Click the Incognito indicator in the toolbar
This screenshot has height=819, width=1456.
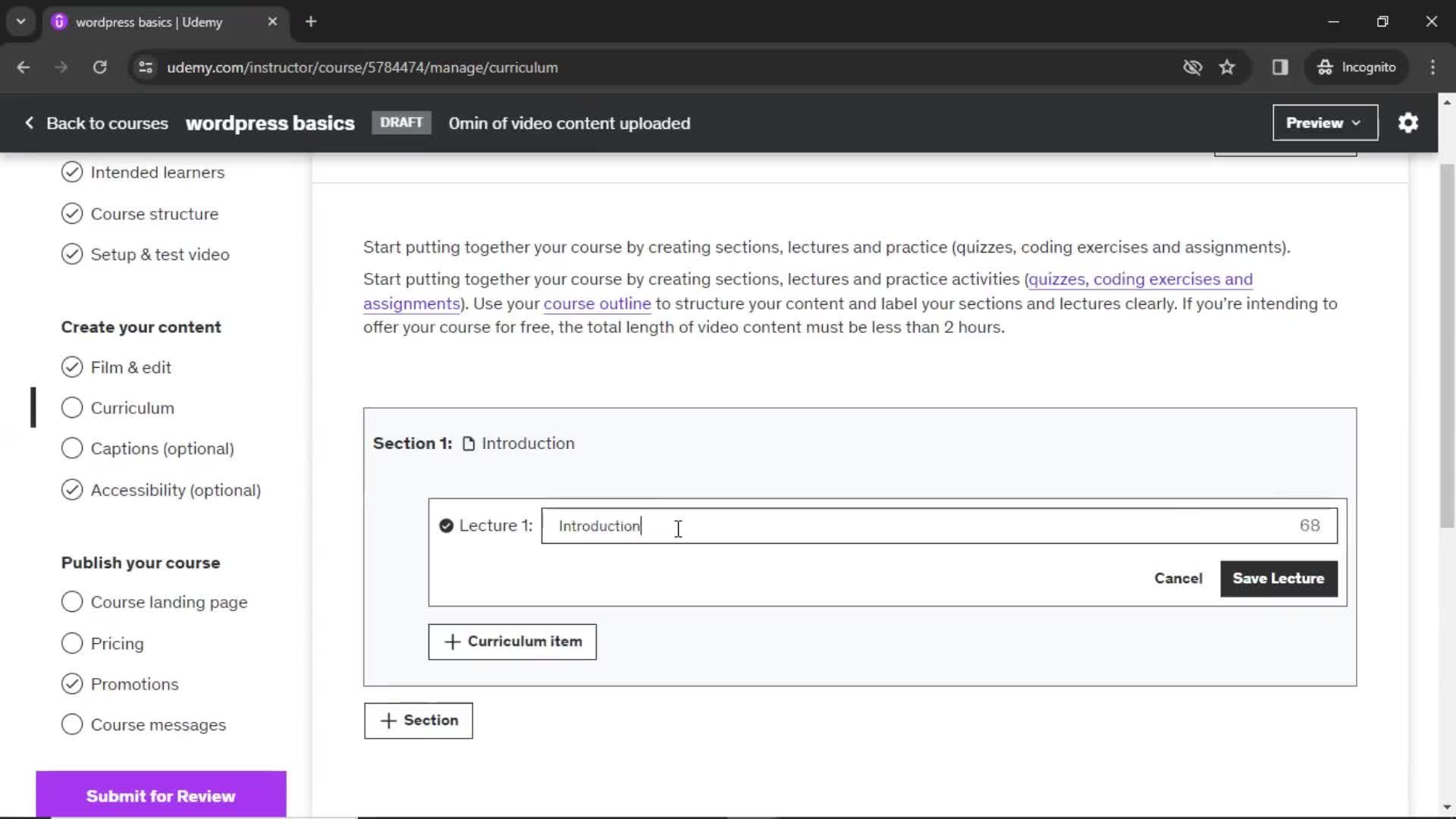pos(1356,67)
